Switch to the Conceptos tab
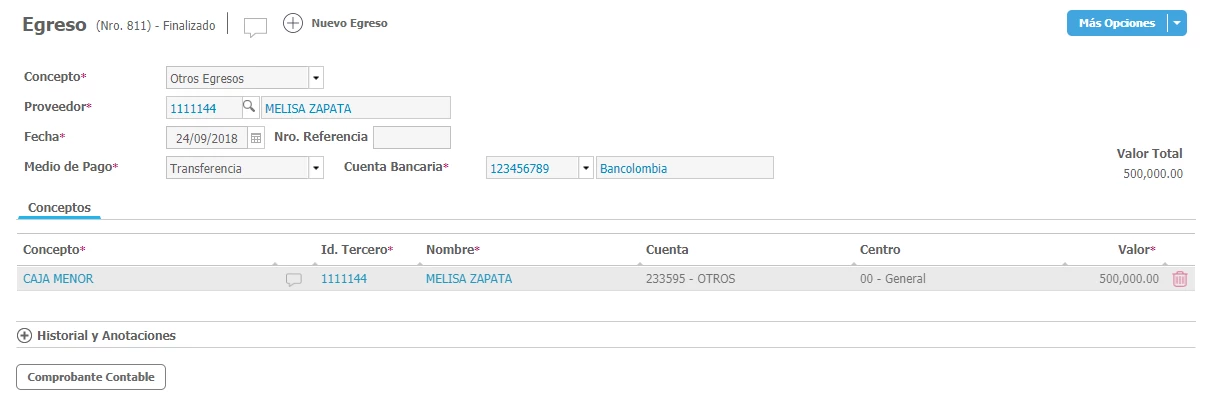Viewport: 1210px width, 418px height. coord(59,208)
